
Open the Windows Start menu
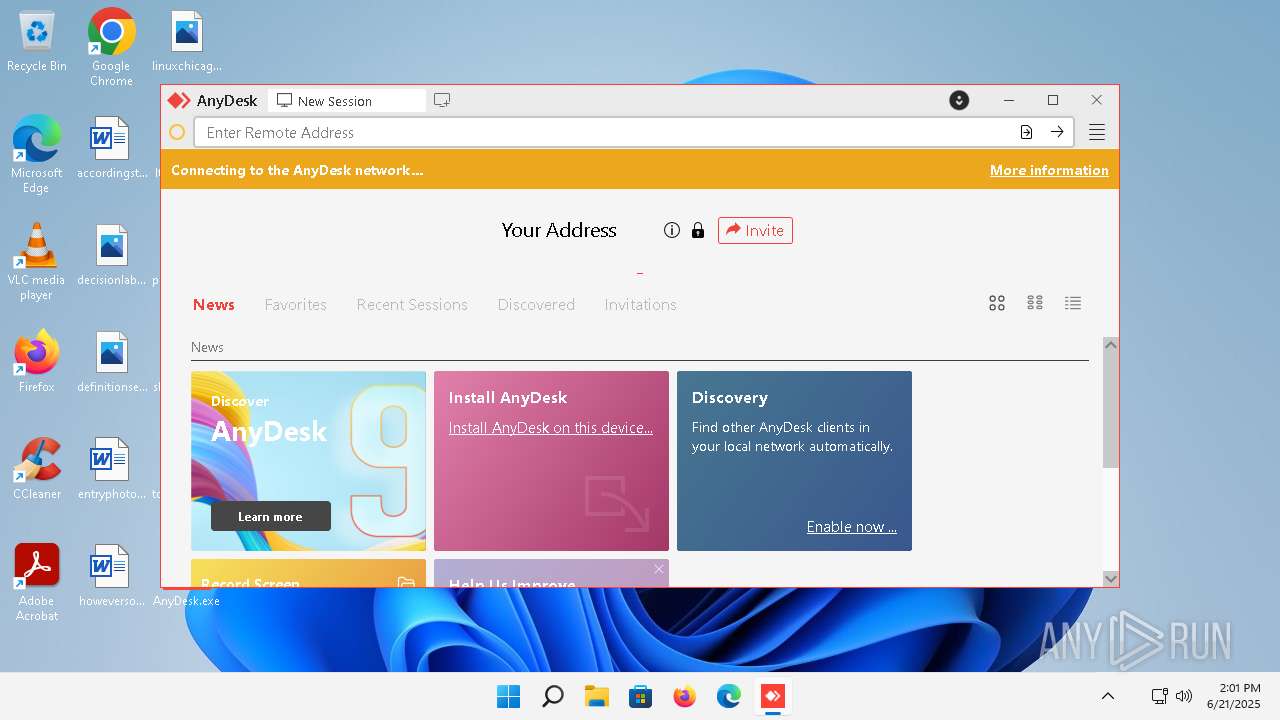(508, 696)
